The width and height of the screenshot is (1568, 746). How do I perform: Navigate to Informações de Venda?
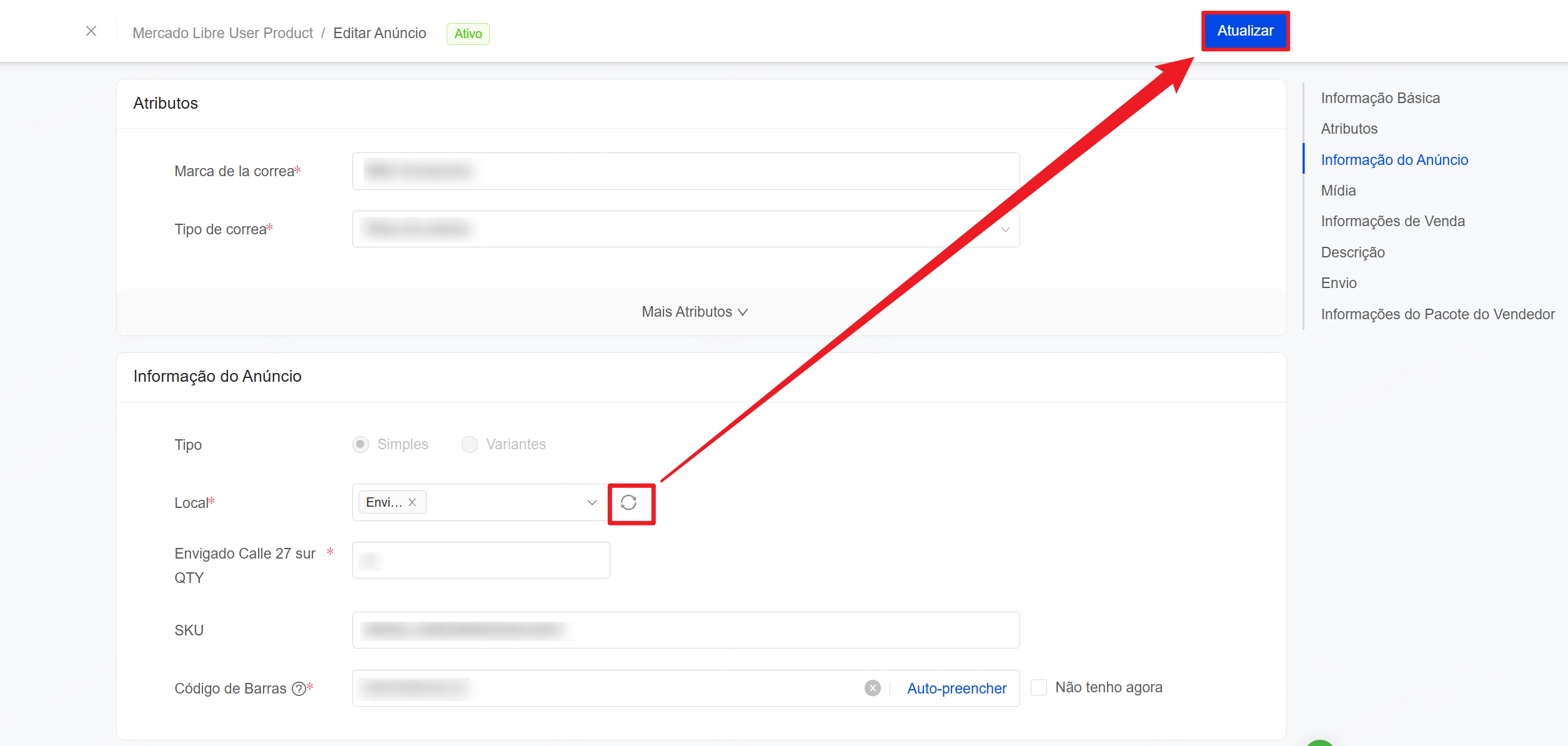pos(1392,221)
